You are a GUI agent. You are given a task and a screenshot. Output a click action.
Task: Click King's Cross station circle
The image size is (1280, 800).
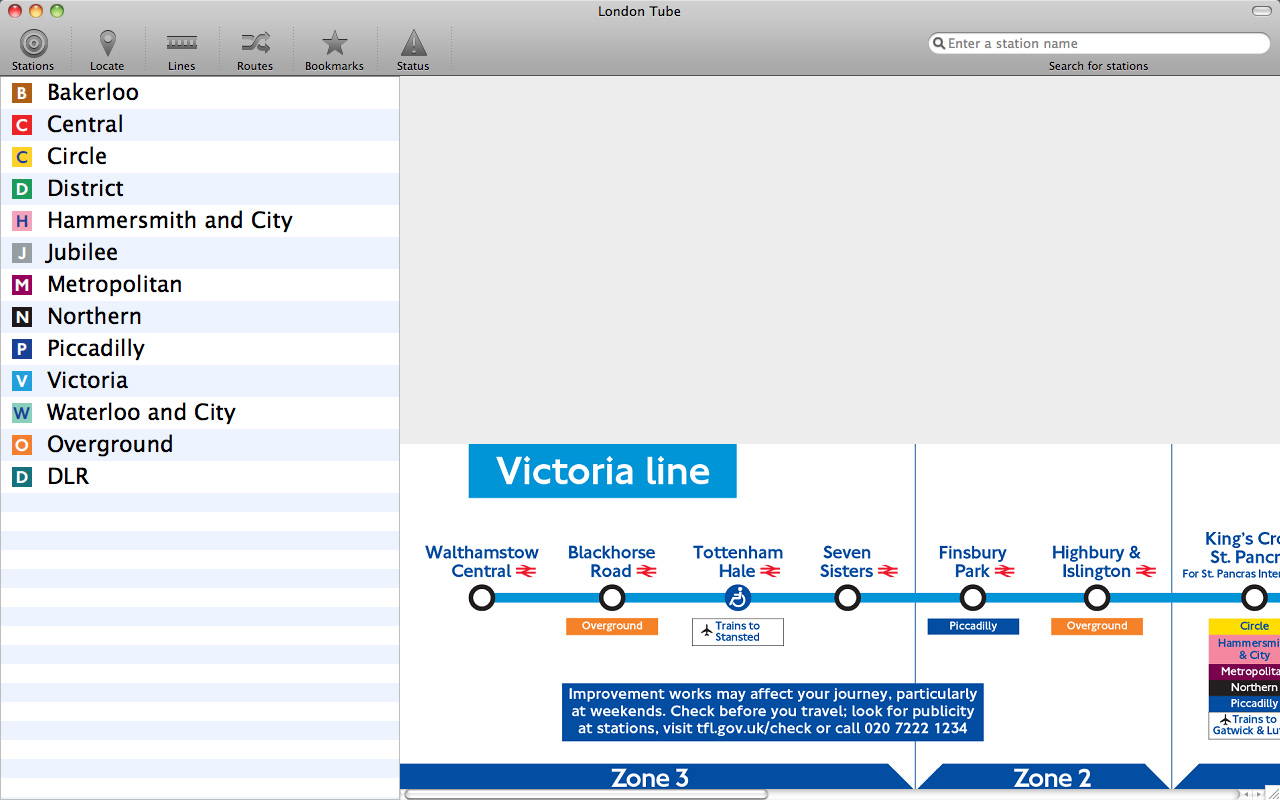pos(1254,598)
